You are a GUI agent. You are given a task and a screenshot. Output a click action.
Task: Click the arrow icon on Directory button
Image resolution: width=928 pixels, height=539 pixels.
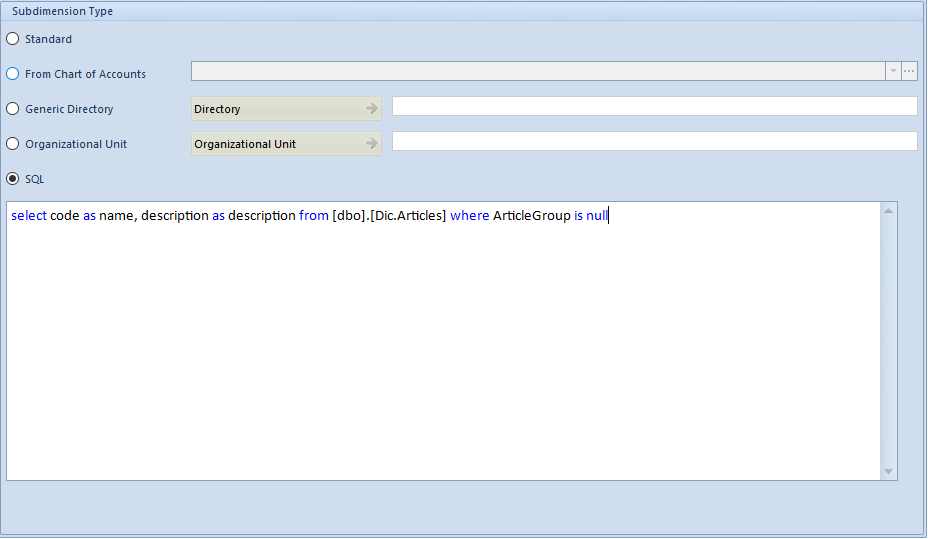tap(372, 108)
